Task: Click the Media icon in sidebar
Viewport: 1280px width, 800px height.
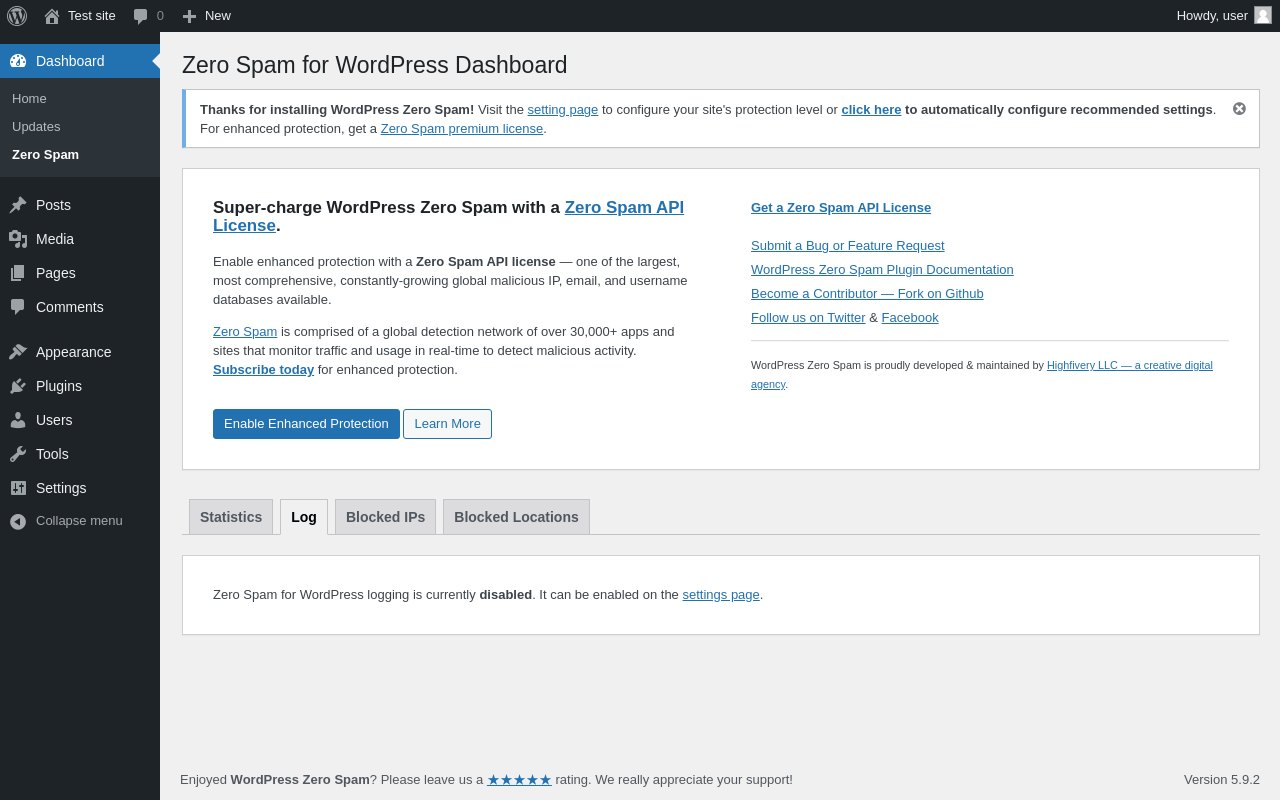Action: coord(18,239)
